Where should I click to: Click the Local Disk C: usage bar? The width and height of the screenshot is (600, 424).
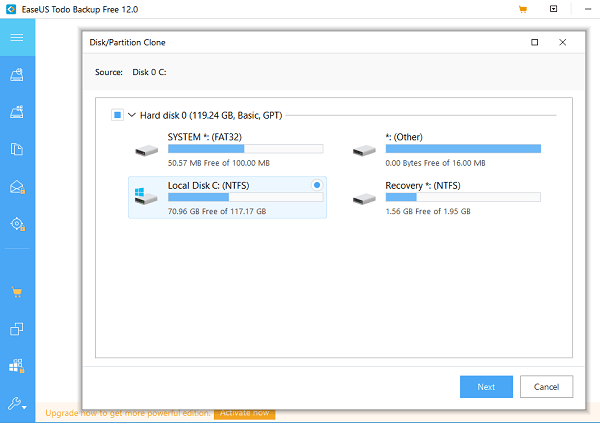[246, 197]
